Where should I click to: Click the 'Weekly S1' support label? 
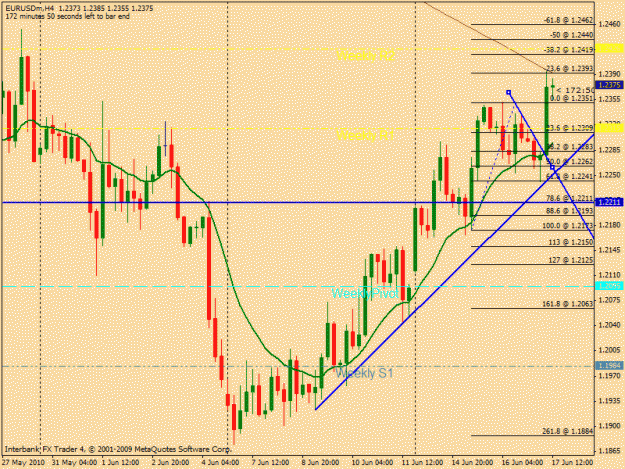(x=364, y=373)
